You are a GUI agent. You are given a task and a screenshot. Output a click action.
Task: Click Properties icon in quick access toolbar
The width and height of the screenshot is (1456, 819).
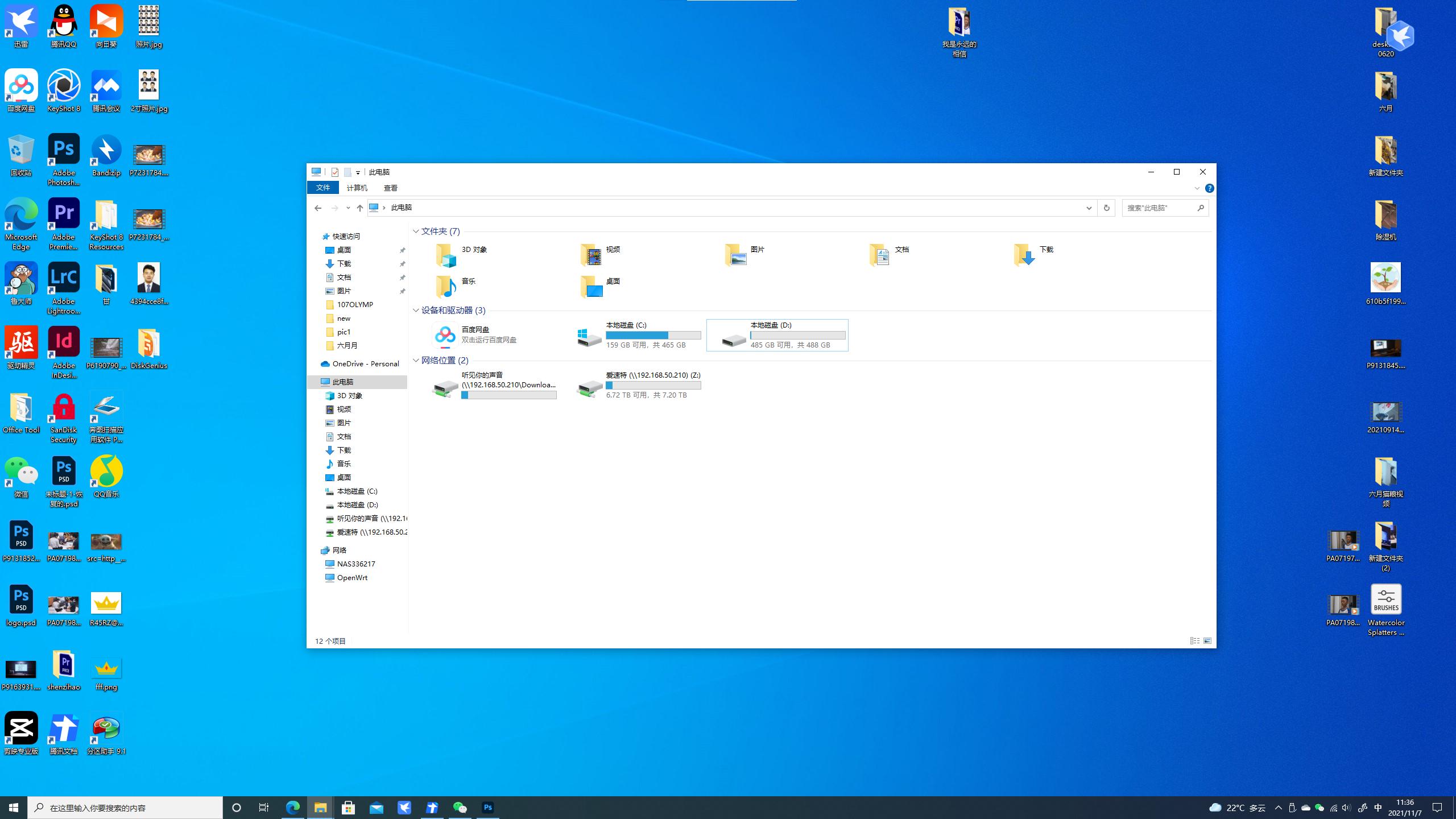(335, 172)
